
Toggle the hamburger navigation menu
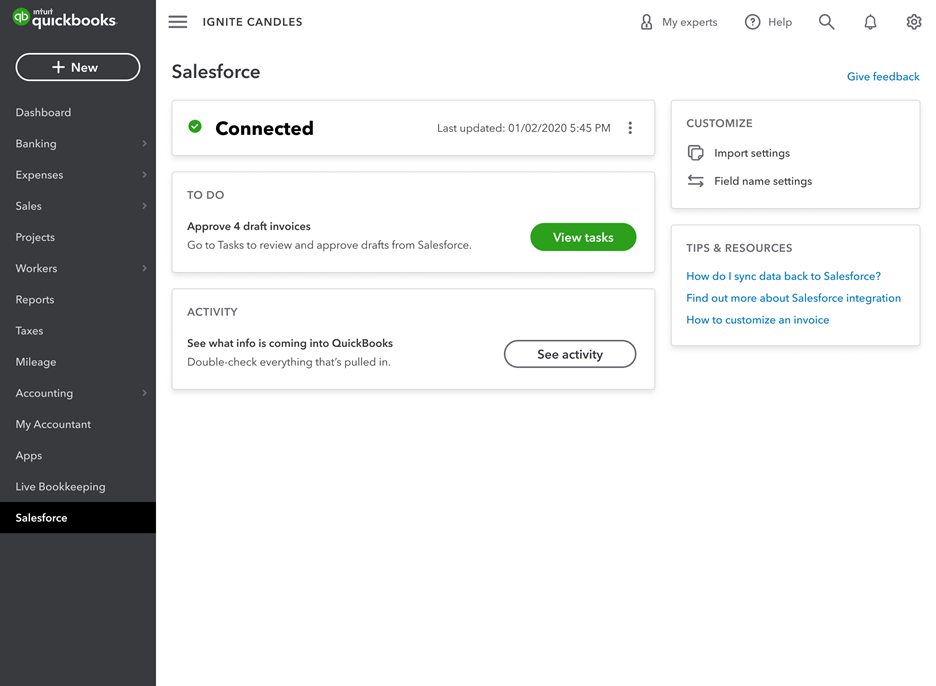coord(178,22)
